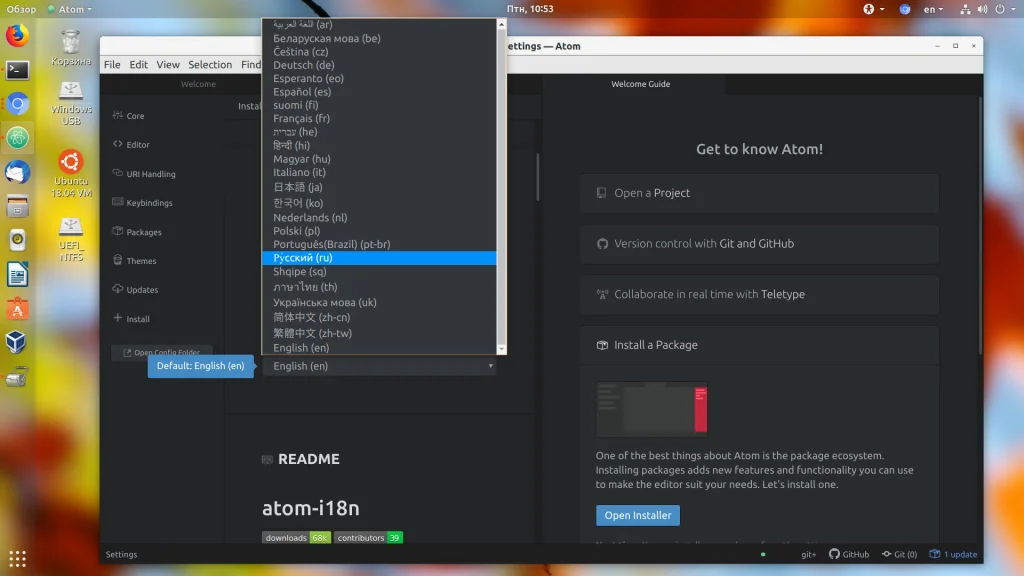The height and width of the screenshot is (576, 1024).
Task: Select Español (es) language option
Action: click(x=379, y=91)
